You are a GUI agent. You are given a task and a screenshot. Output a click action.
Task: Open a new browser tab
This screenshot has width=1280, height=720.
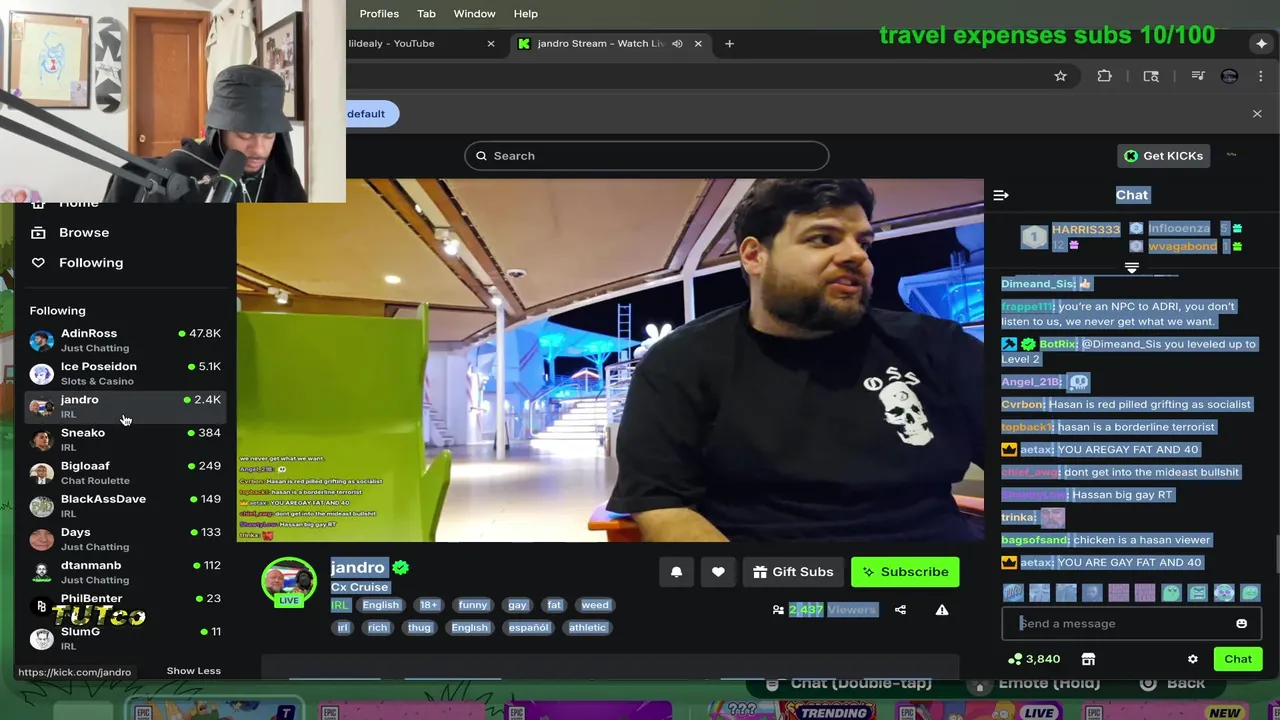[x=729, y=44]
